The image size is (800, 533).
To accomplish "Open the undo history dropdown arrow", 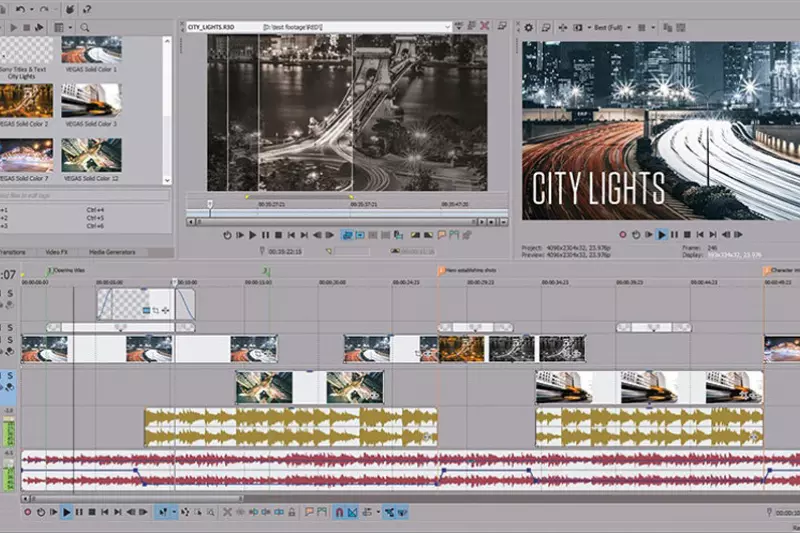I will 32,9.
